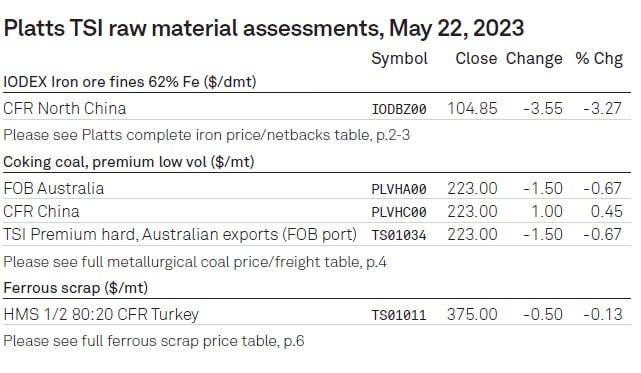This screenshot has width=641, height=373.
Task: Click the iron price/netbacks table reference note
Action: point(206,135)
